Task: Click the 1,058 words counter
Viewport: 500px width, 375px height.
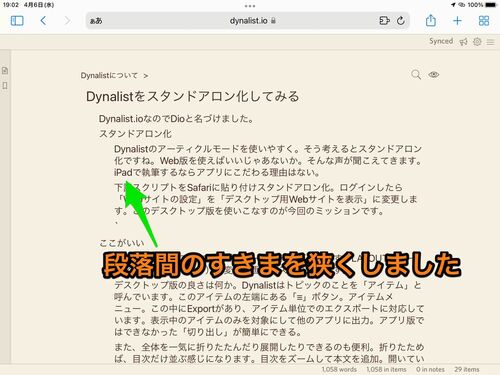Action: click(x=339, y=369)
